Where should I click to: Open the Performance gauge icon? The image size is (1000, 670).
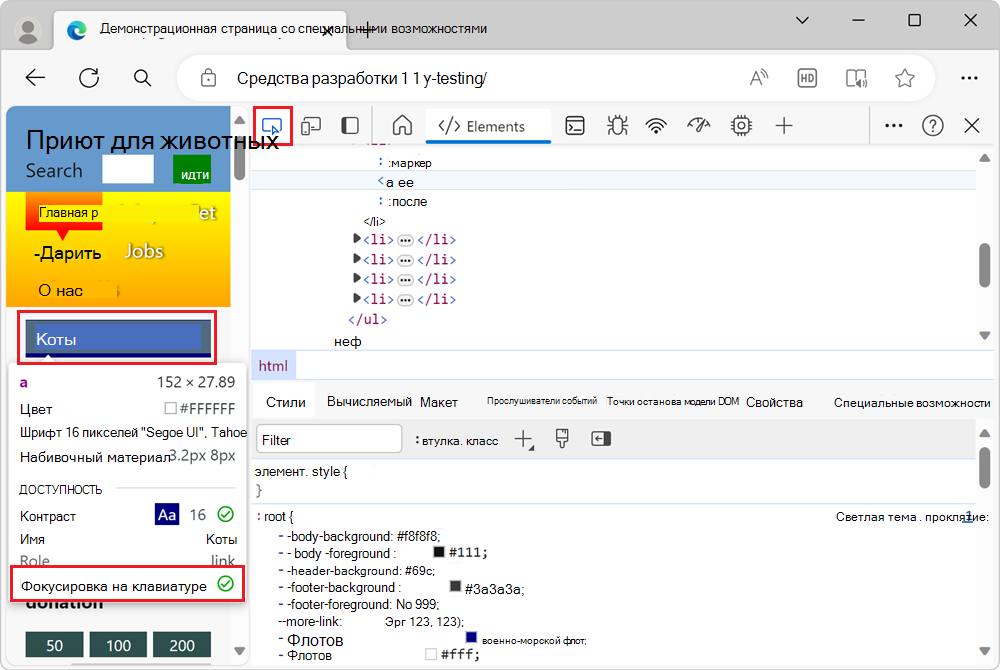tap(698, 125)
